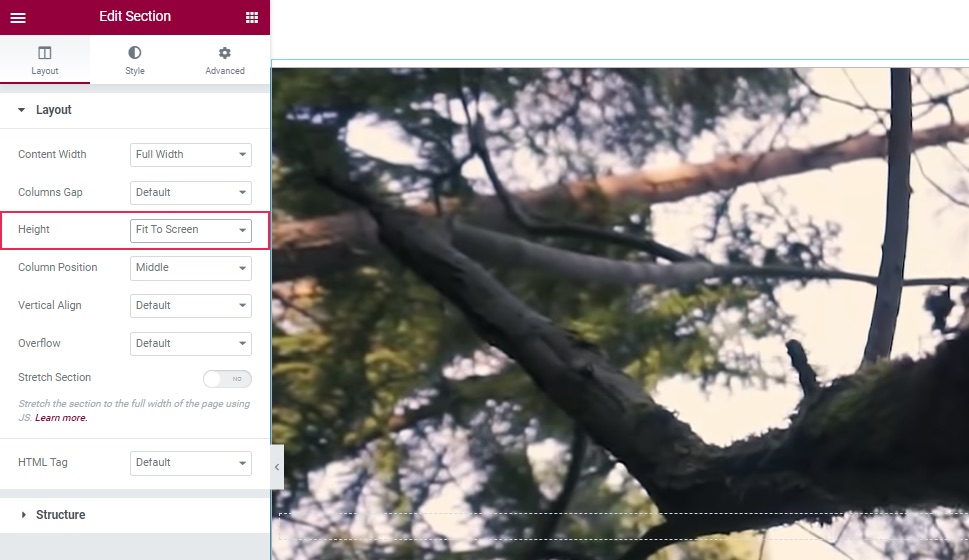Open the Vertical Align dropdown
The height and width of the screenshot is (560, 969).
(x=190, y=305)
